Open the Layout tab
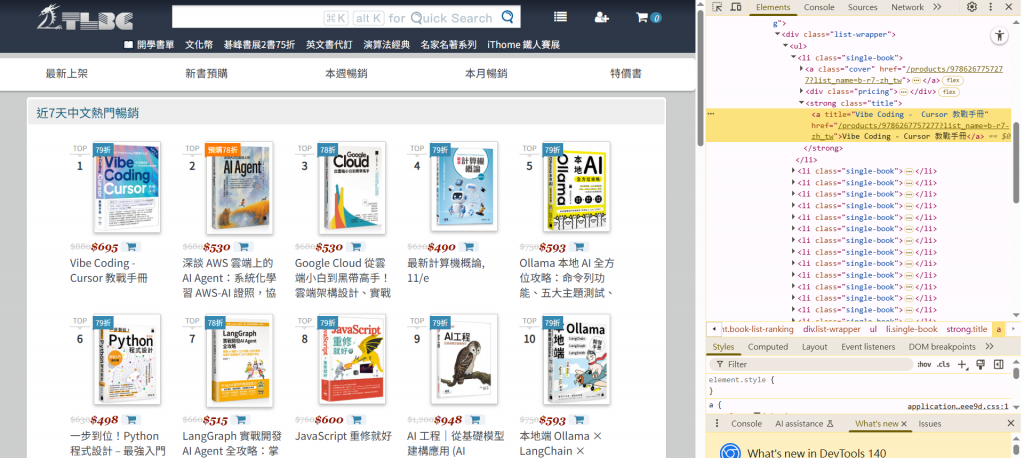This screenshot has width=1024, height=458. click(x=814, y=347)
